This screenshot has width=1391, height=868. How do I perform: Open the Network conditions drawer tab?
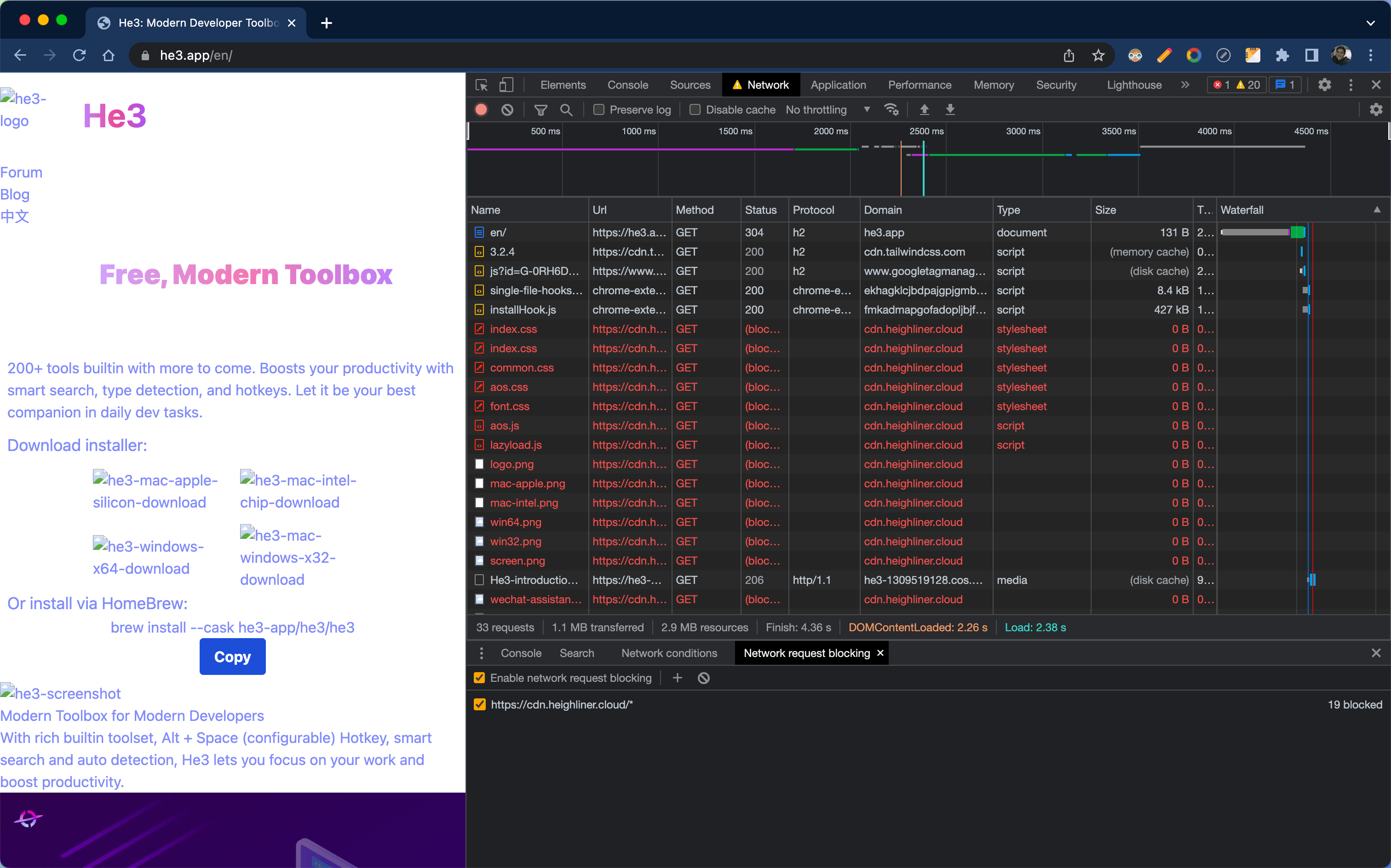coord(668,653)
